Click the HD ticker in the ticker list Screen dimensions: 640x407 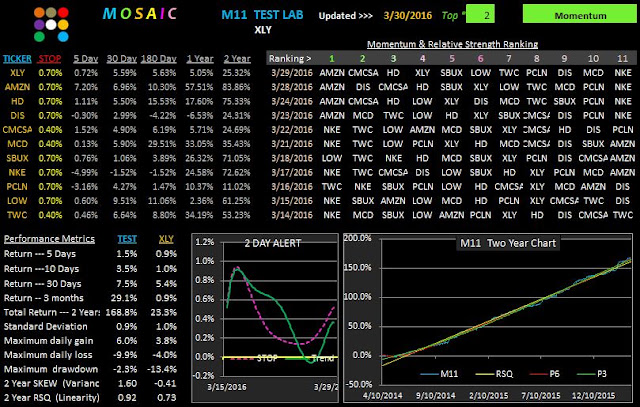(x=17, y=101)
